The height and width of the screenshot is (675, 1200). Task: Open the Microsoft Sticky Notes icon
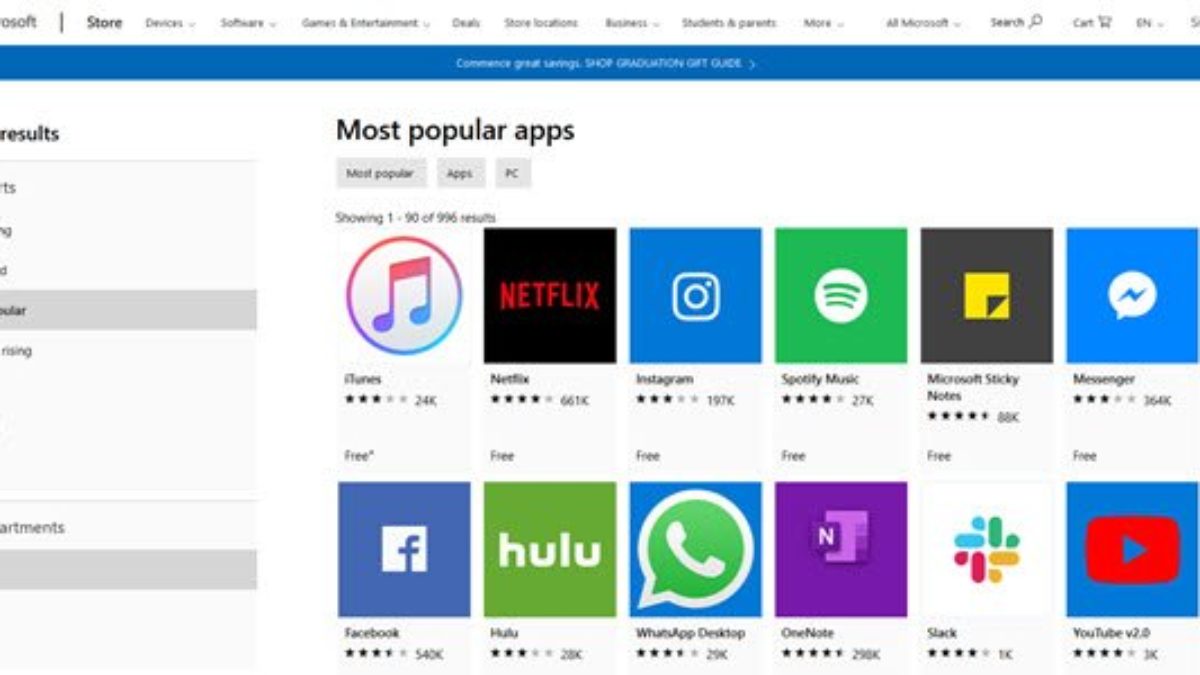click(x=987, y=295)
